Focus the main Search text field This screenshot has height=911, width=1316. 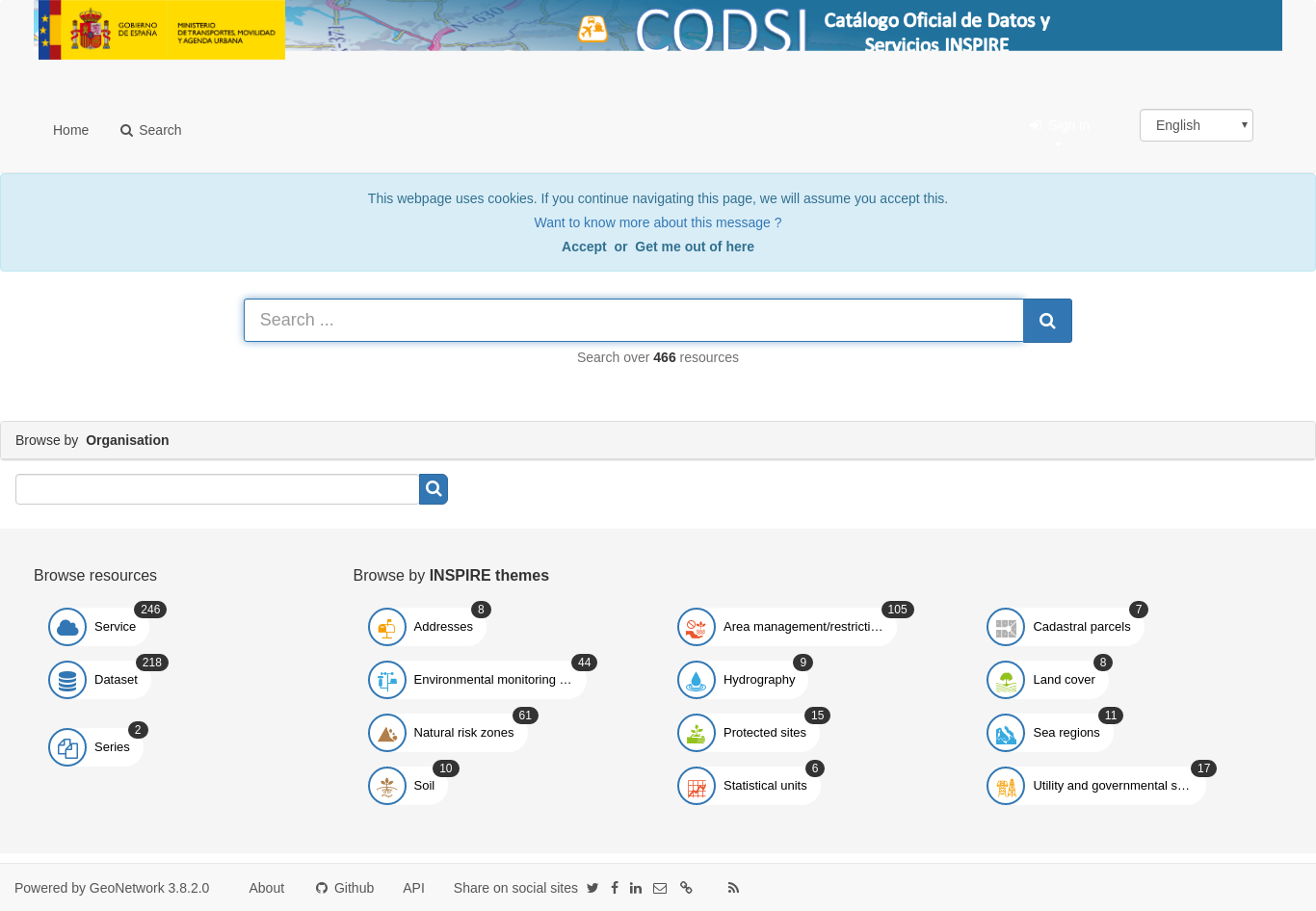(634, 321)
